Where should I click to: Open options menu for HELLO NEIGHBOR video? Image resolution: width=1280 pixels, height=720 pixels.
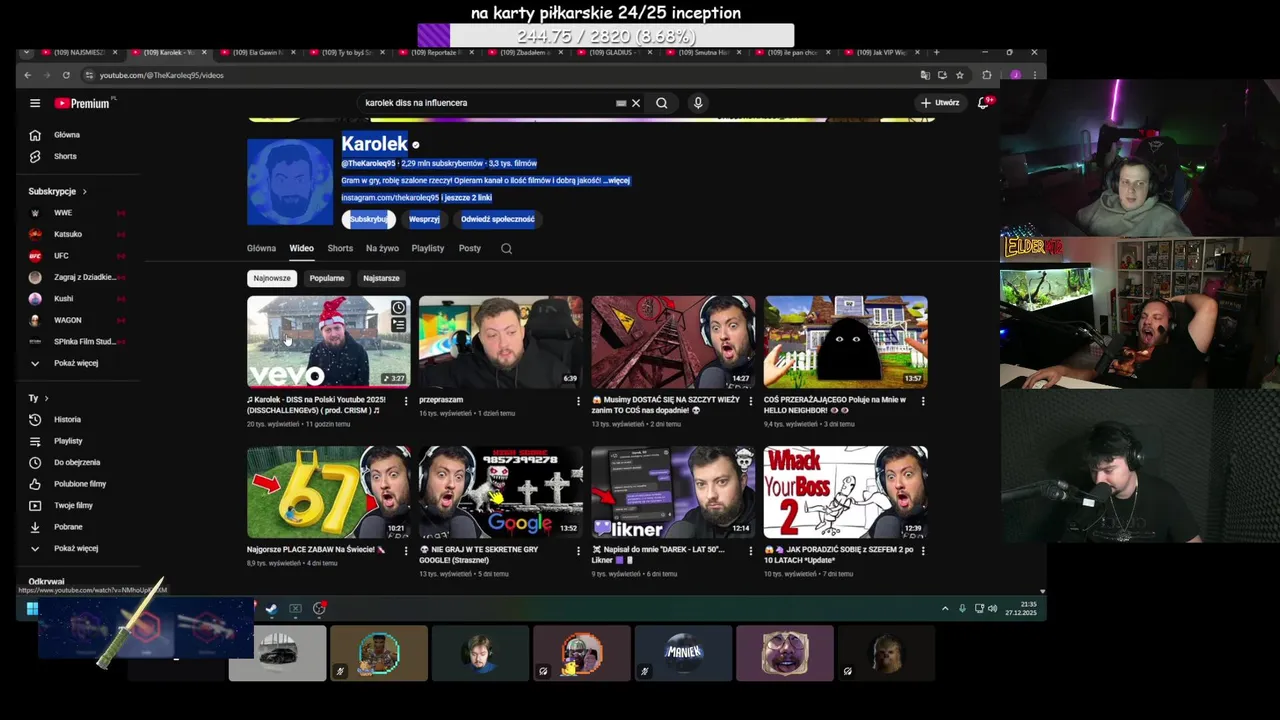922,401
